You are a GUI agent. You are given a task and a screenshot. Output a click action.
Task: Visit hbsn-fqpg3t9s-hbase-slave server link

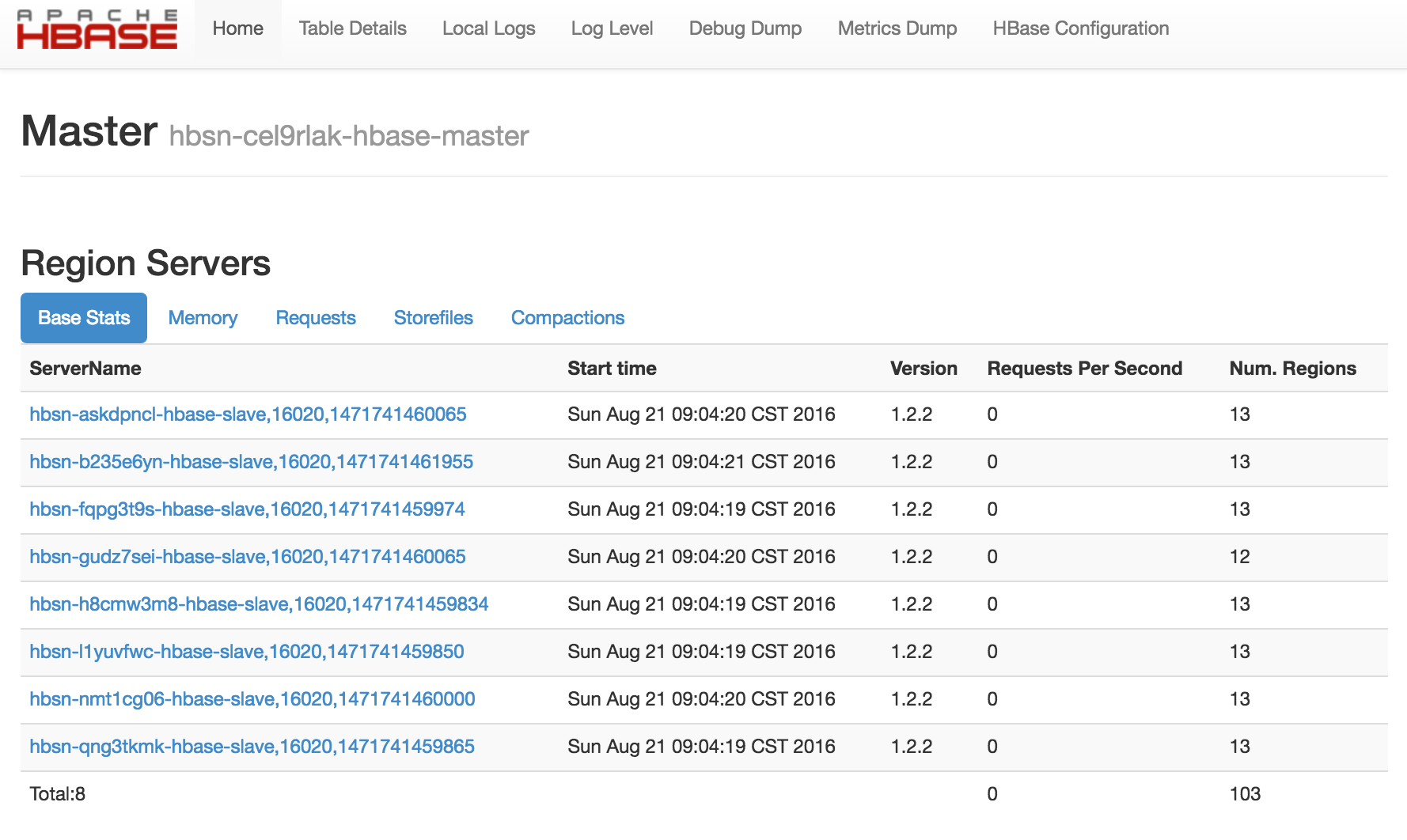pos(247,509)
